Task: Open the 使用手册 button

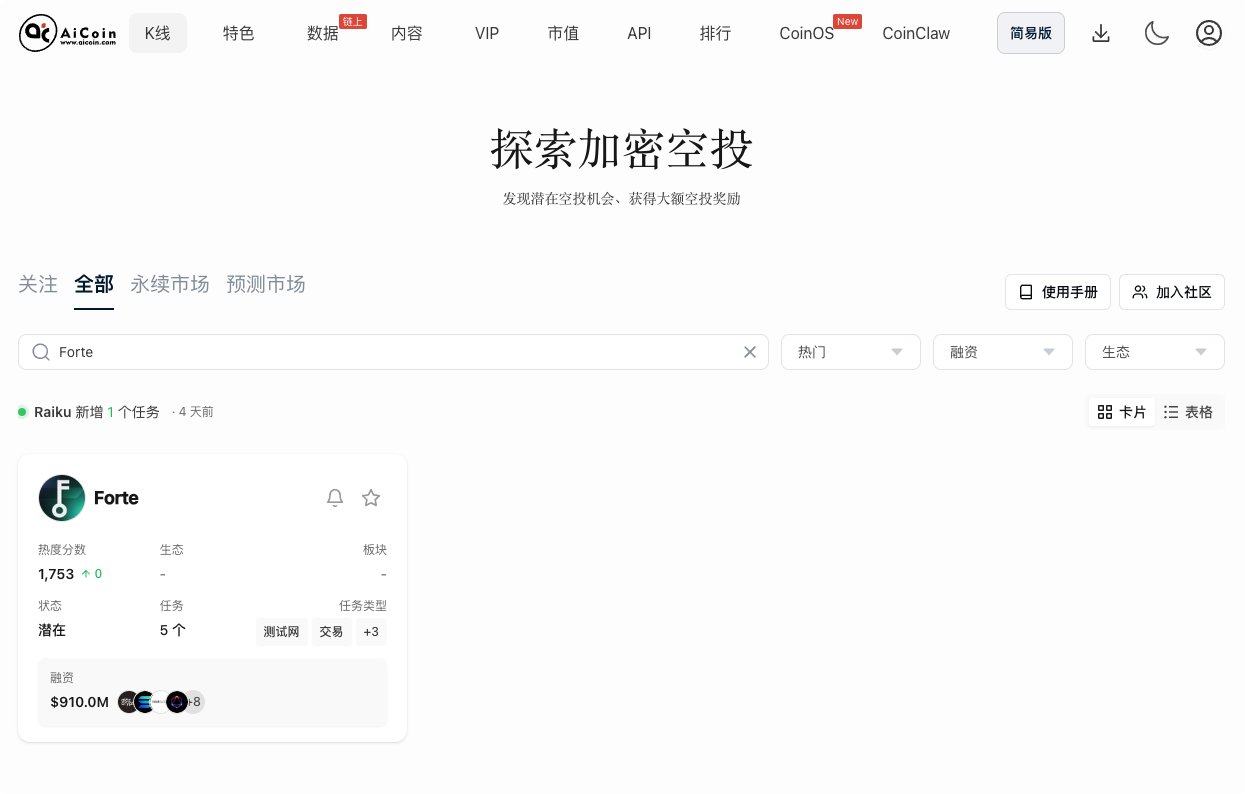Action: (1058, 292)
